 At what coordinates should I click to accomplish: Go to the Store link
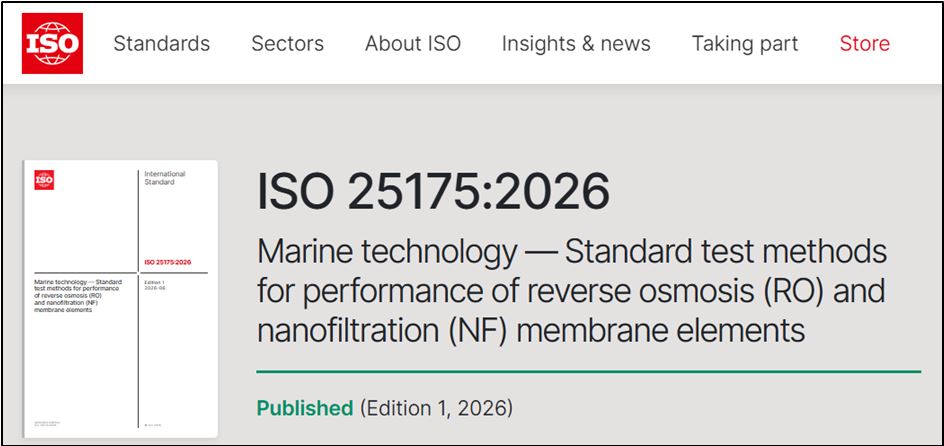(x=865, y=43)
